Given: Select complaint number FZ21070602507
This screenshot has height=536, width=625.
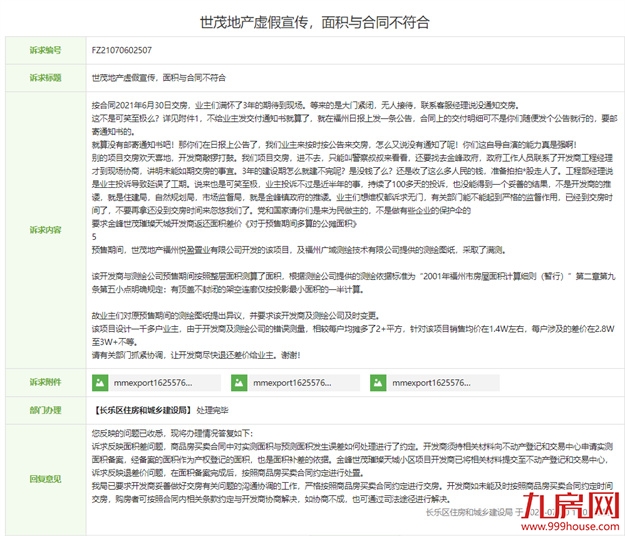Looking at the screenshot, I should pyautogui.click(x=122, y=50).
